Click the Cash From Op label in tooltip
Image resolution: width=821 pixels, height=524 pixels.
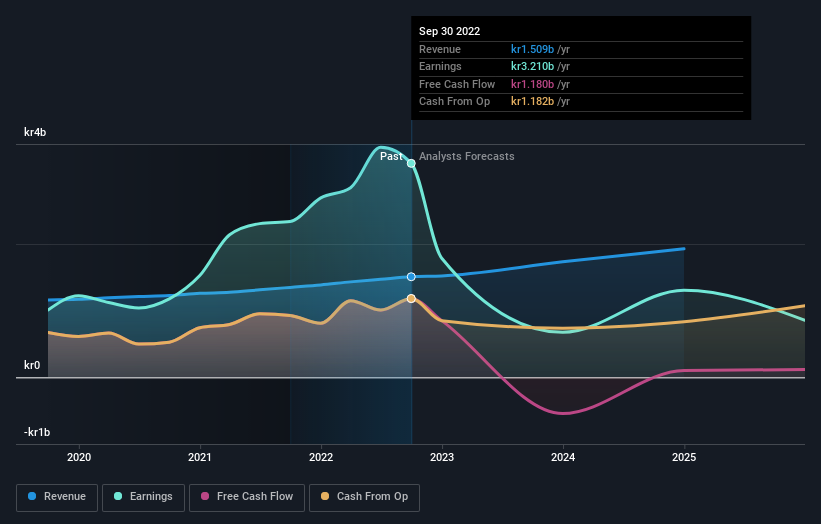(454, 102)
